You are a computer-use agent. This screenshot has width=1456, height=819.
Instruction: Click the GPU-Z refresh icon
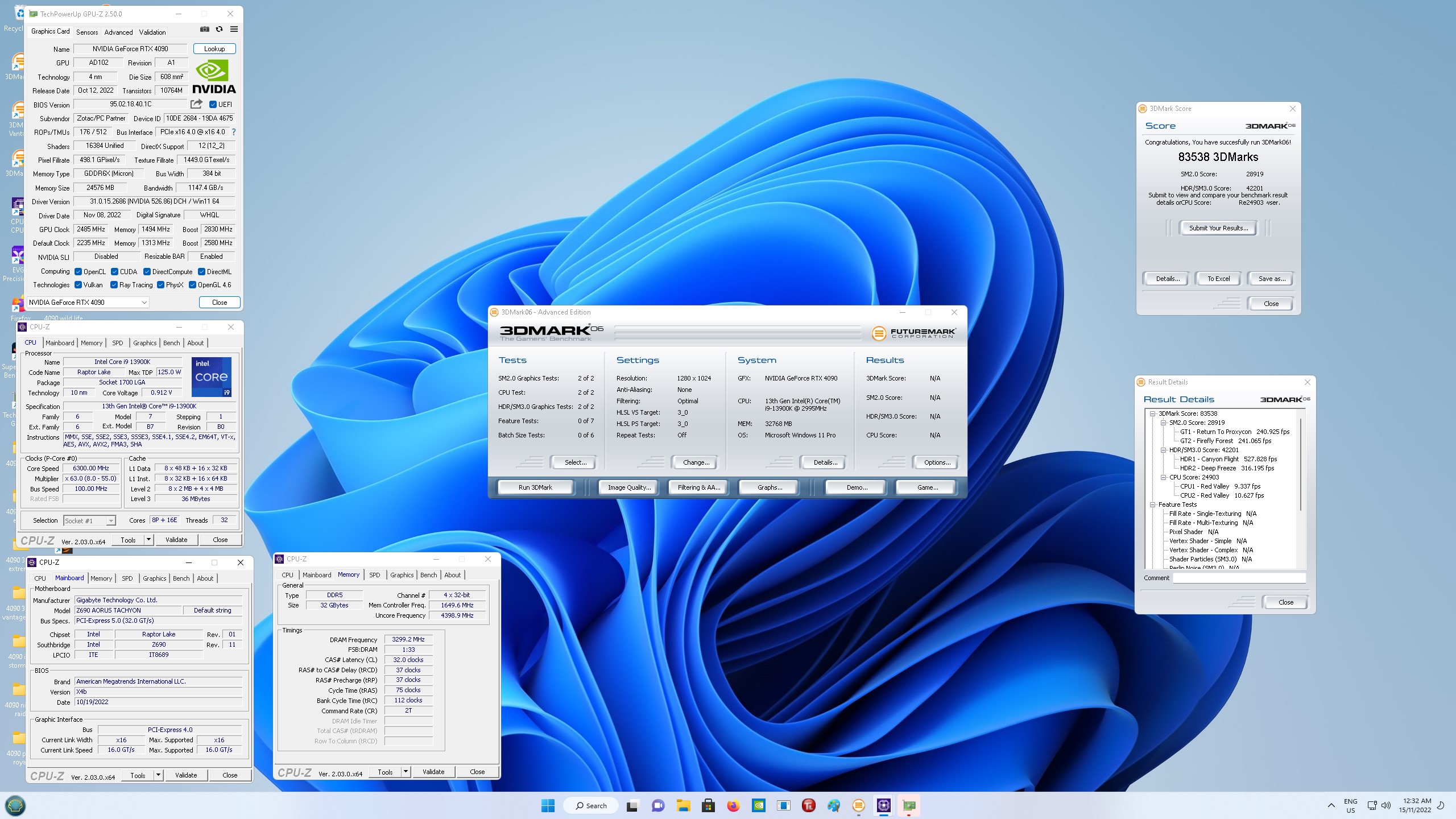coord(220,30)
